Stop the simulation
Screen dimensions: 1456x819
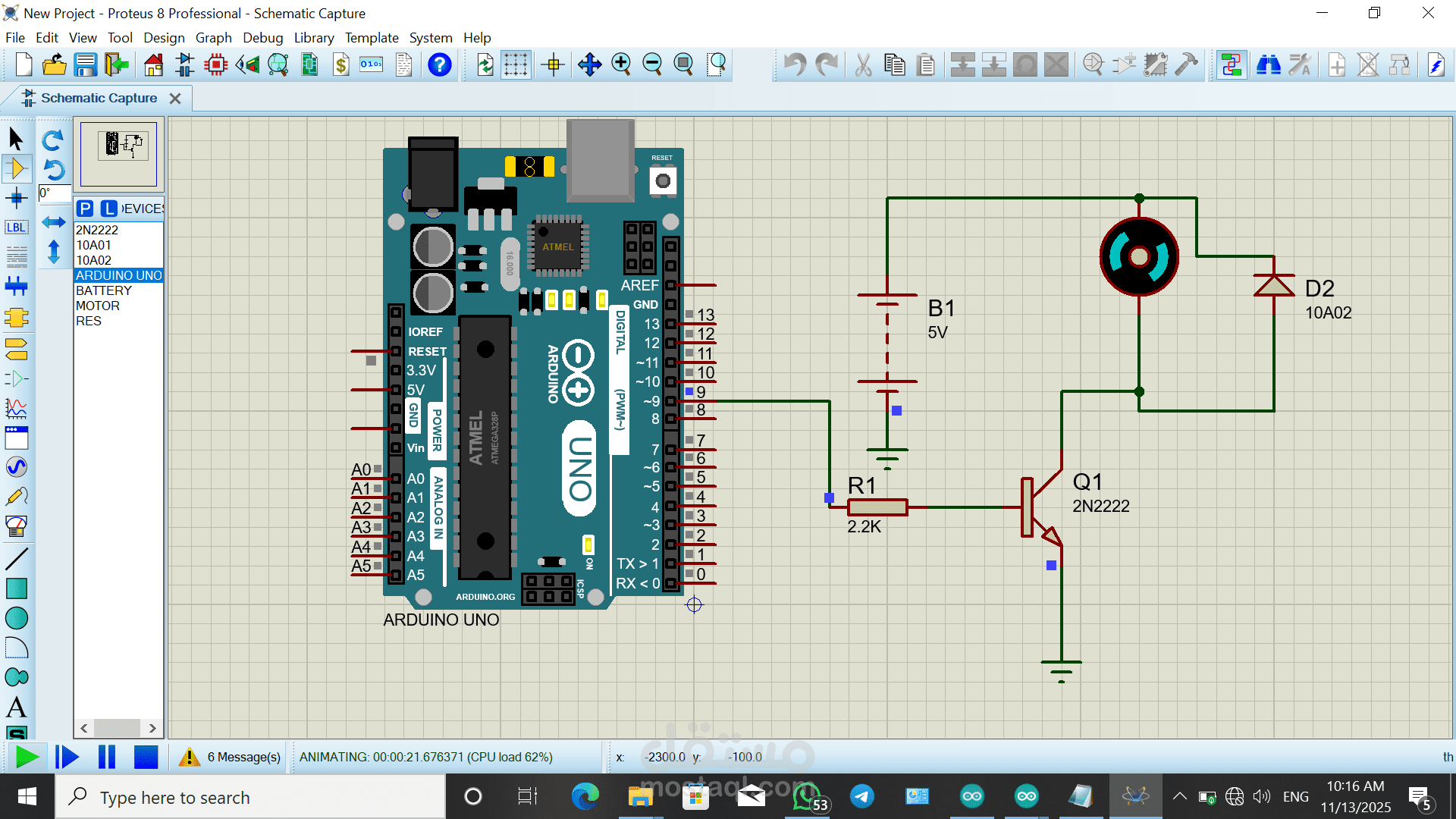coord(146,757)
